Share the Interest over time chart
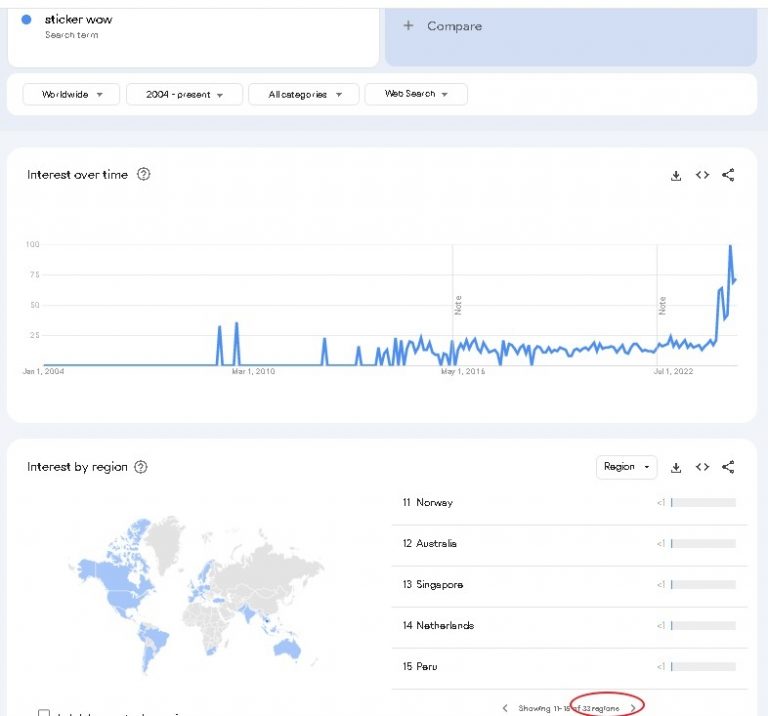768x716 pixels. pos(728,175)
